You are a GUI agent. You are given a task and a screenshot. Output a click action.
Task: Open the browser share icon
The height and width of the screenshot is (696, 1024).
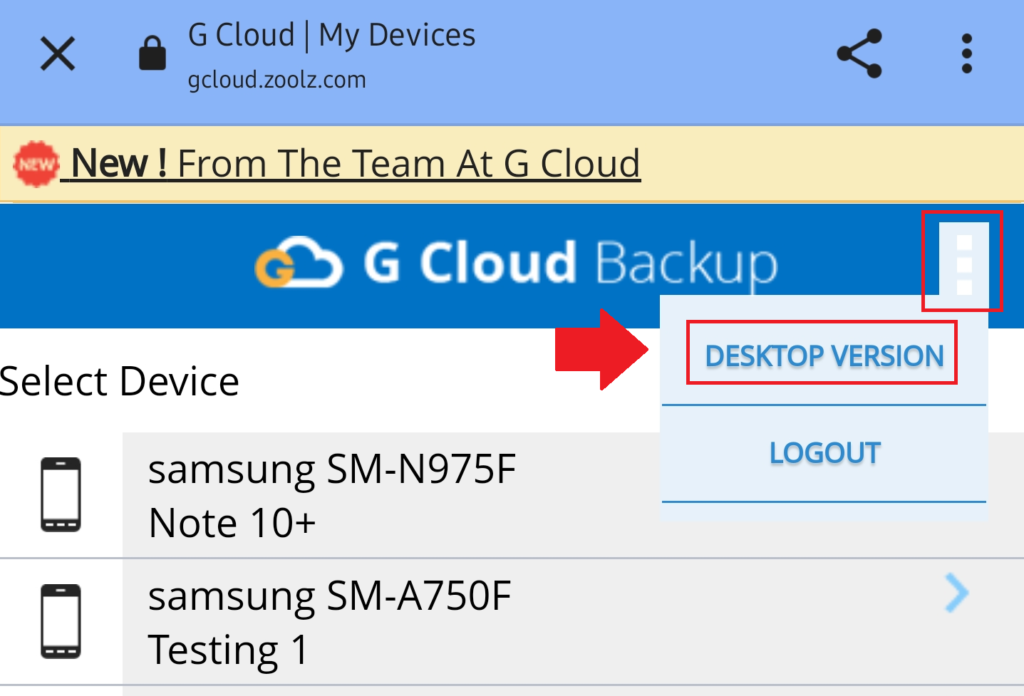pos(858,53)
